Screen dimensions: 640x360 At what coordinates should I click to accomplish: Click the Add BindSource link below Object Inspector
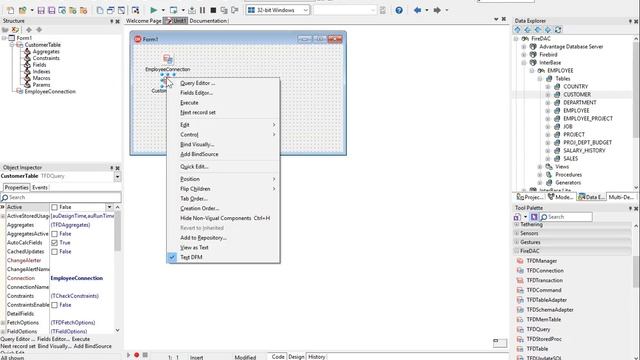(x=93, y=346)
